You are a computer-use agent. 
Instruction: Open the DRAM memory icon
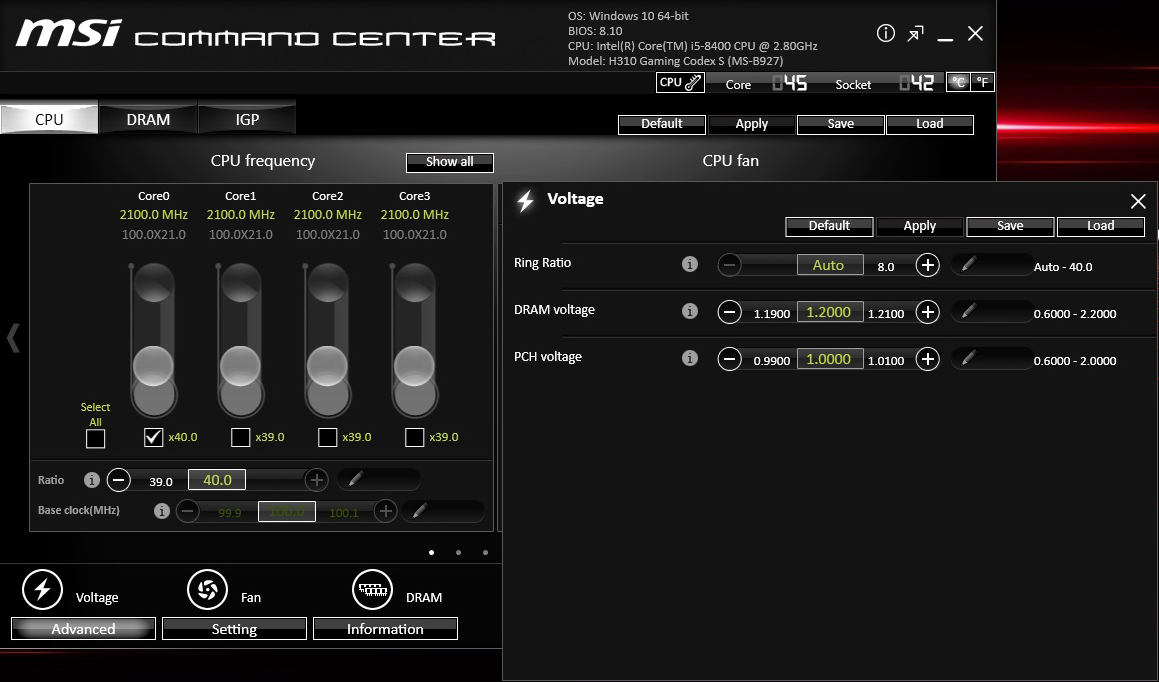(x=373, y=590)
